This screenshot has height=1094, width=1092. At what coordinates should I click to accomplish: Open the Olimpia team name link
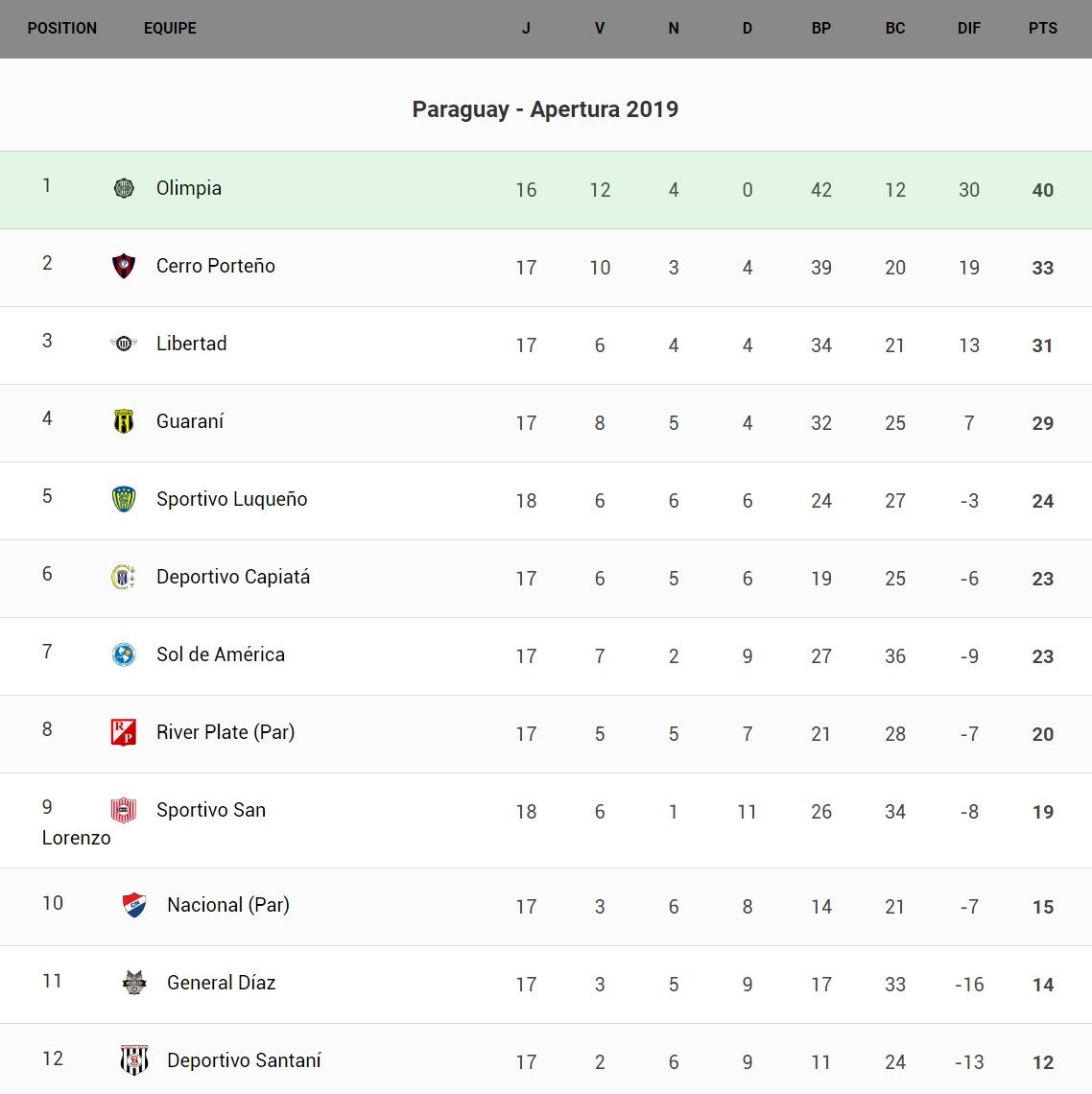pos(189,188)
